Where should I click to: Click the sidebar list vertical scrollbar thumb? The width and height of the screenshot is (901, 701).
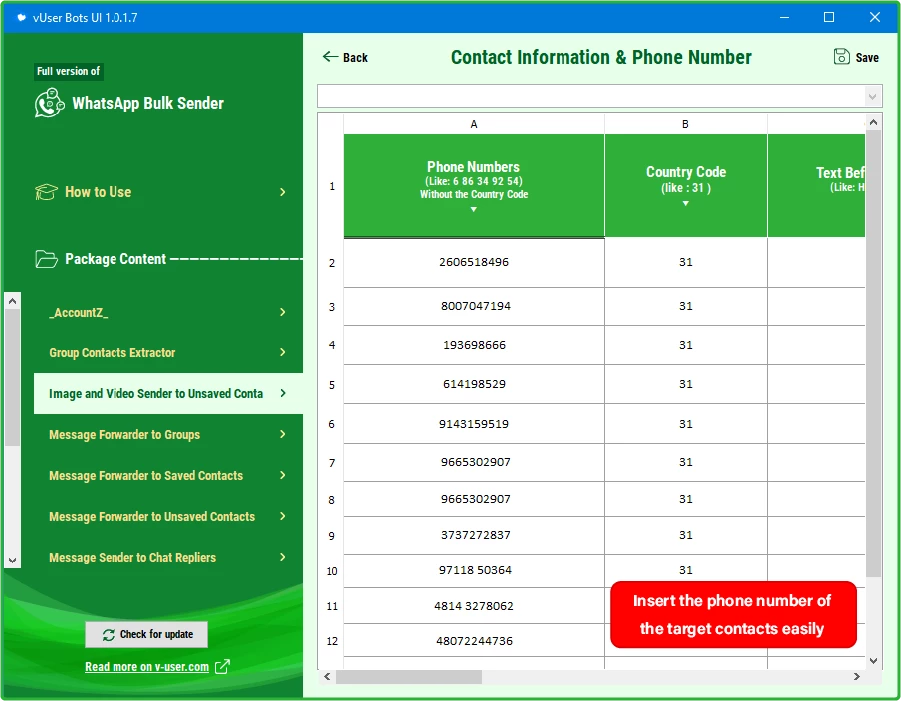13,378
